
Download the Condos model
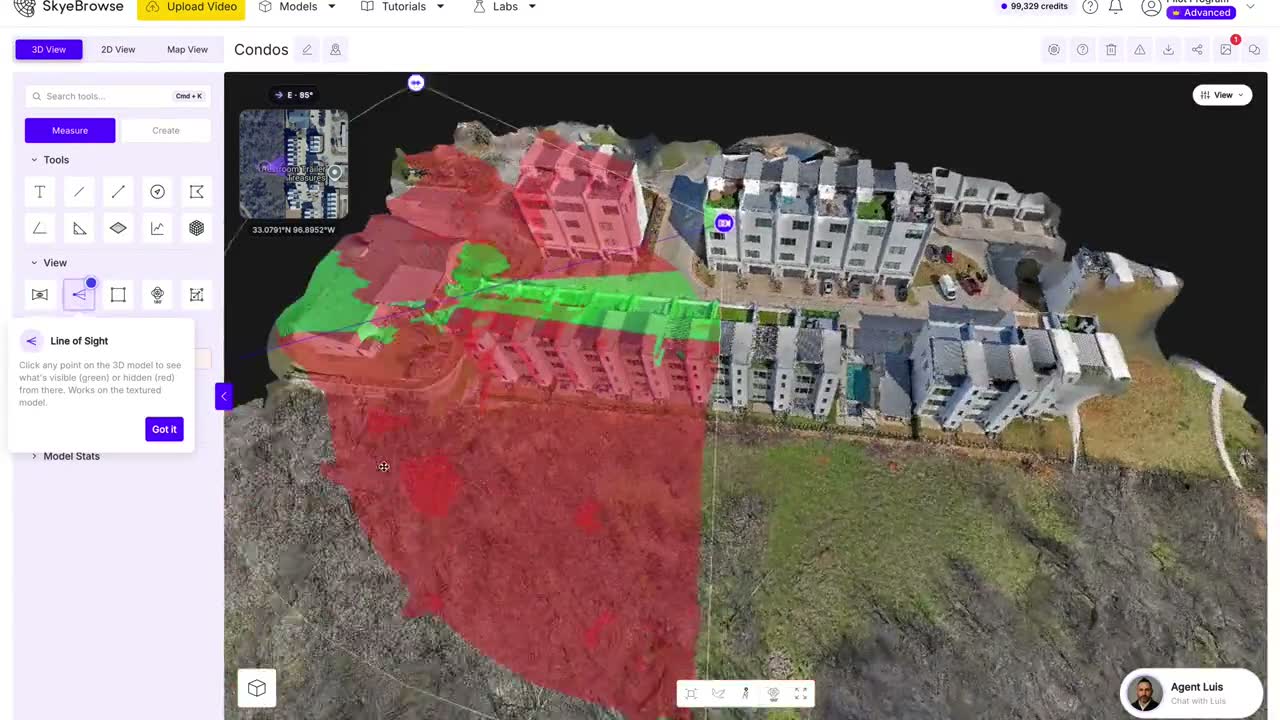point(1168,50)
